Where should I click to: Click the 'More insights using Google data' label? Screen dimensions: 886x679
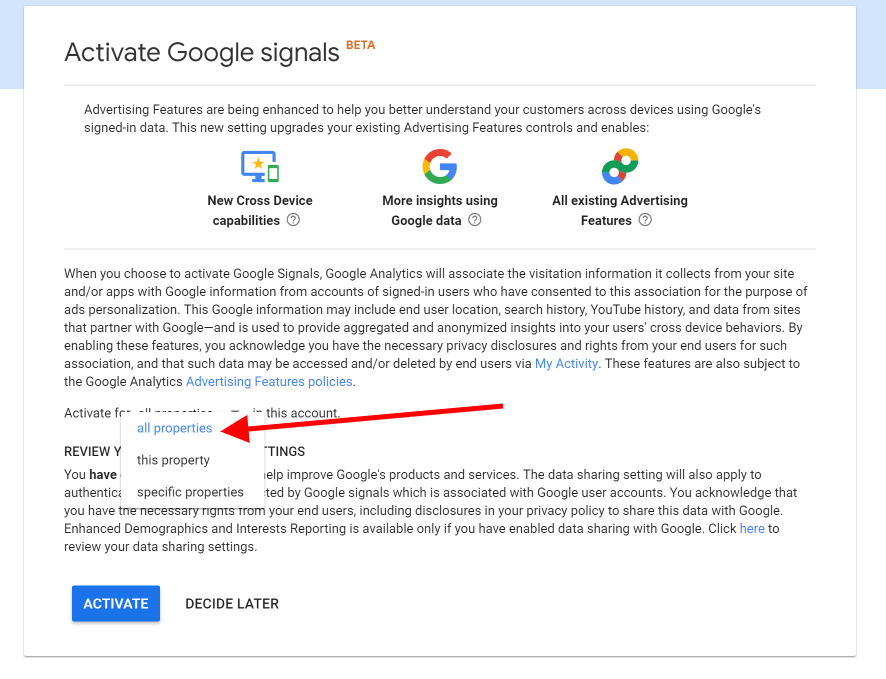point(440,210)
